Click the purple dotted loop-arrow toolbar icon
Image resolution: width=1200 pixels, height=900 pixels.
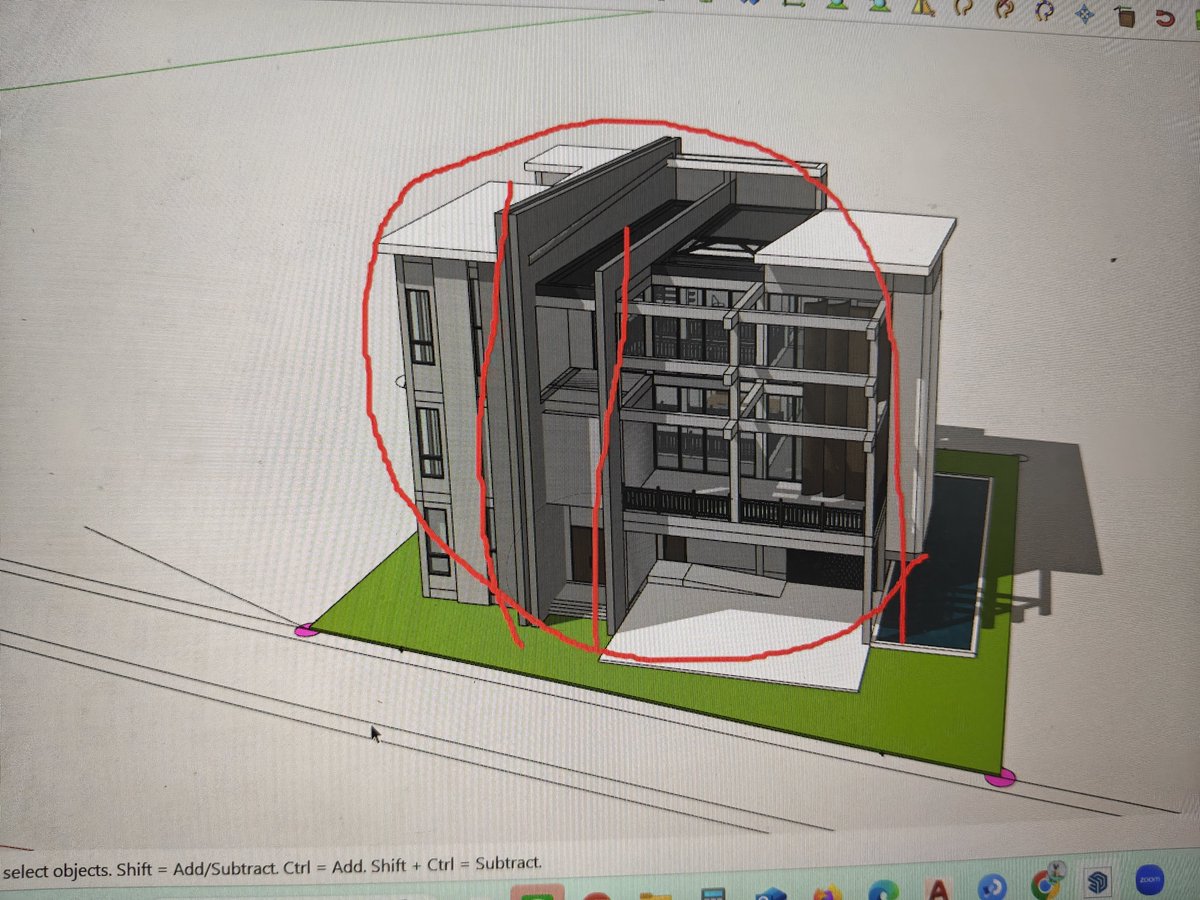pyautogui.click(x=1043, y=9)
